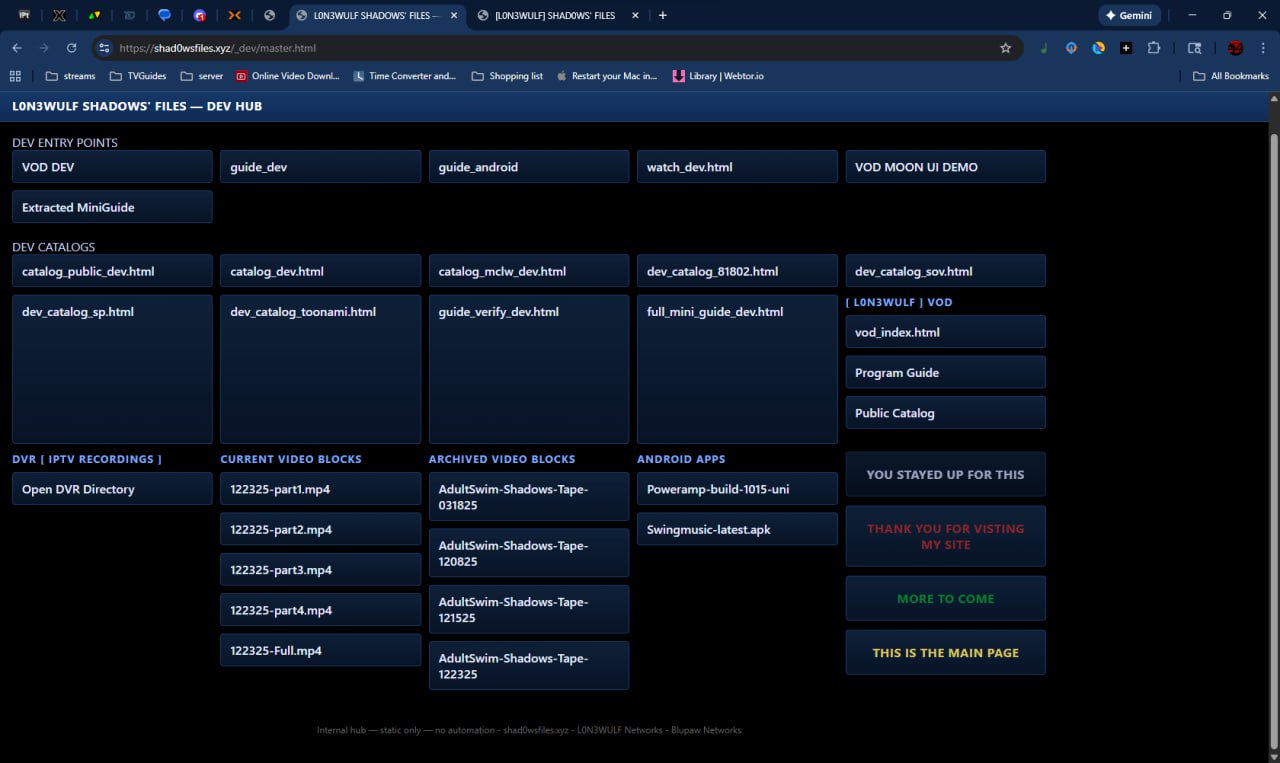Open the browser Extensions puzzle icon
1280x763 pixels.
pos(1153,48)
